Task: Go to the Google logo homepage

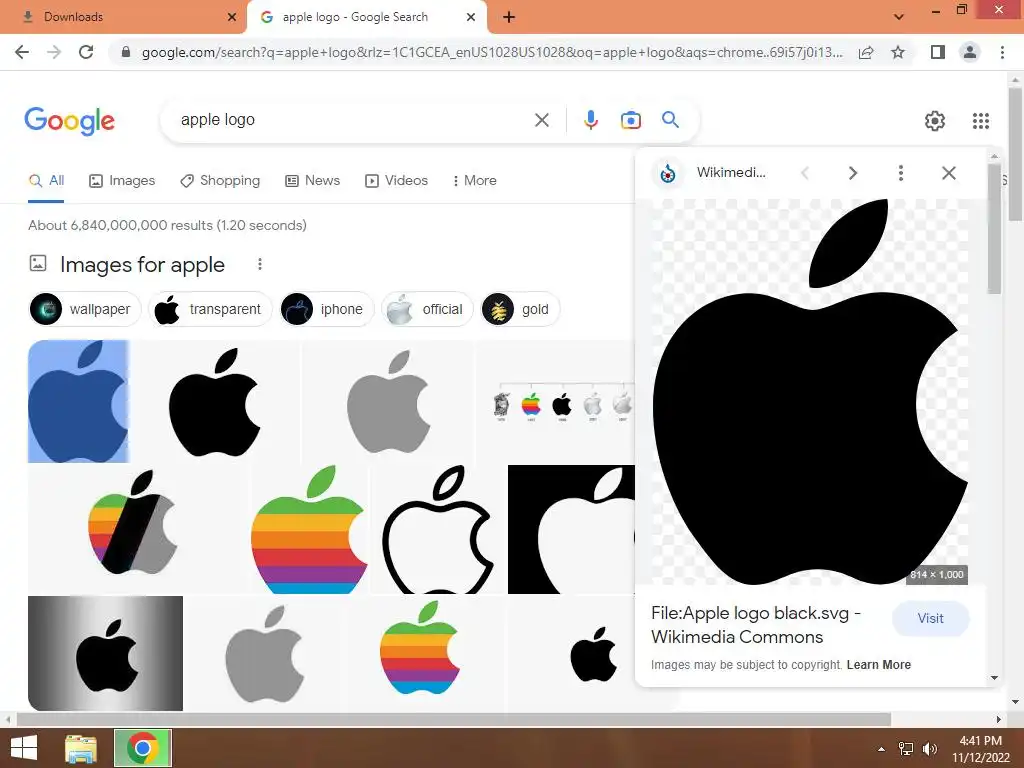Action: click(x=69, y=121)
